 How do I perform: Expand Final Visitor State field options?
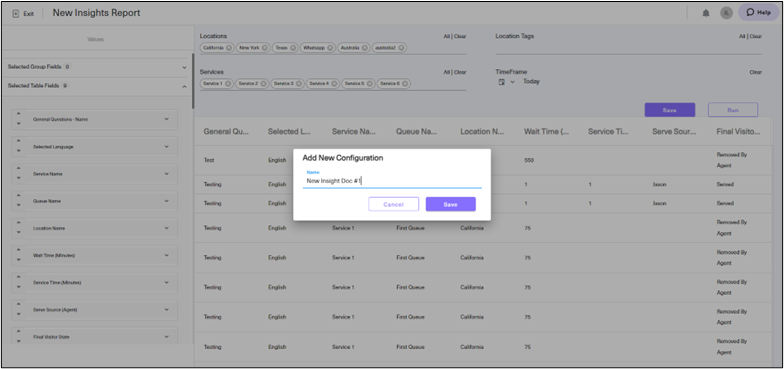166,336
